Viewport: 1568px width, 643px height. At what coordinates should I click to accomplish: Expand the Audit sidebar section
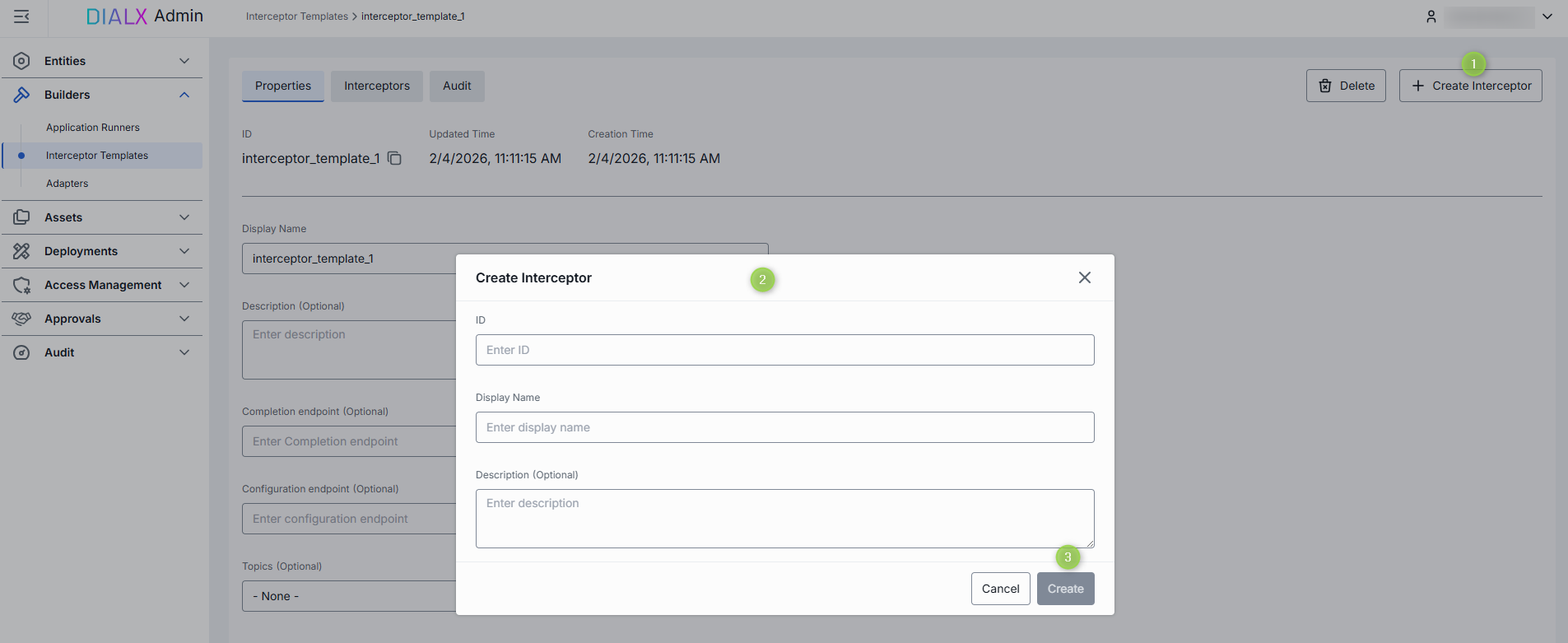point(184,352)
